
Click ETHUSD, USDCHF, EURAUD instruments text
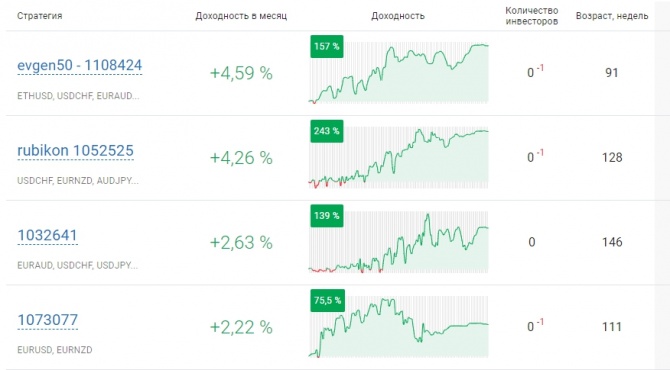point(78,96)
